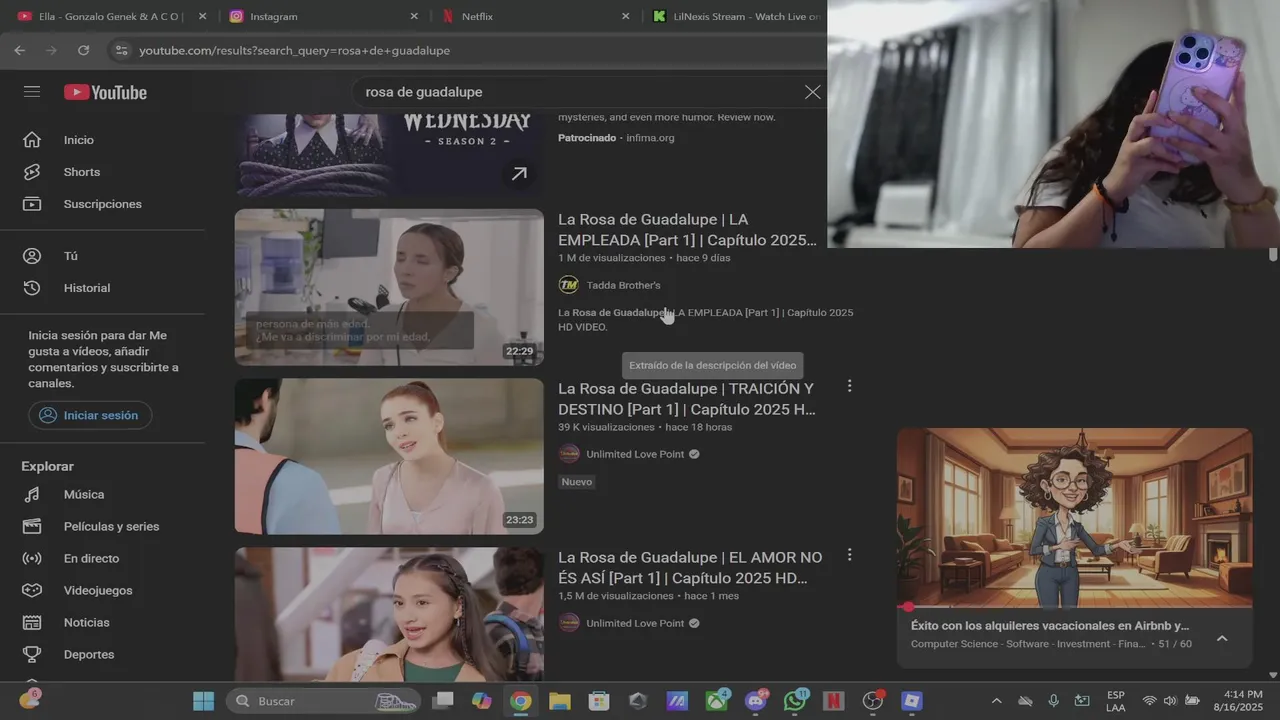Screen dimensions: 1280x720
Task: Close the Netflix tab
Action: pos(626,16)
